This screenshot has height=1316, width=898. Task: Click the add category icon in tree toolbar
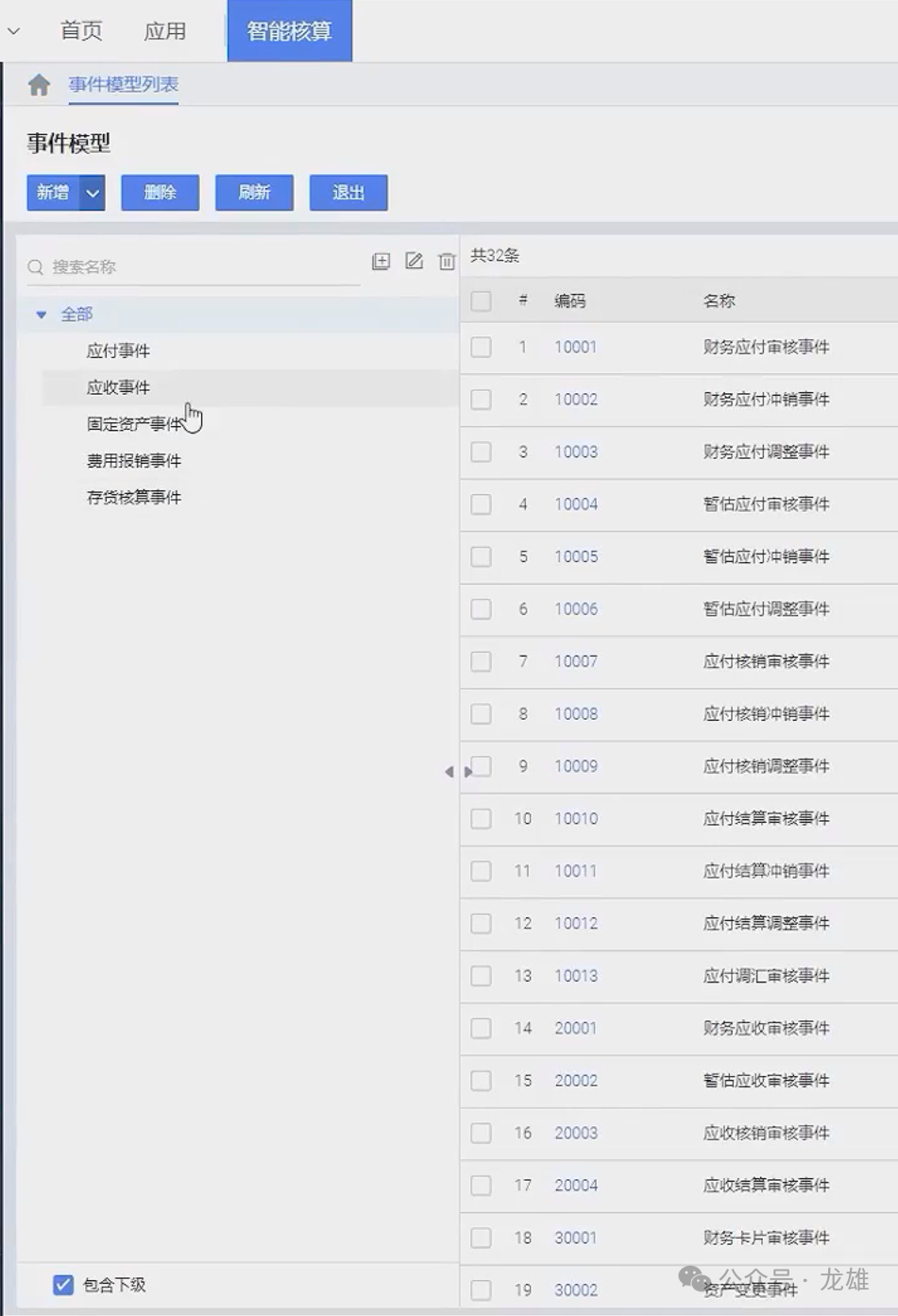tap(381, 262)
